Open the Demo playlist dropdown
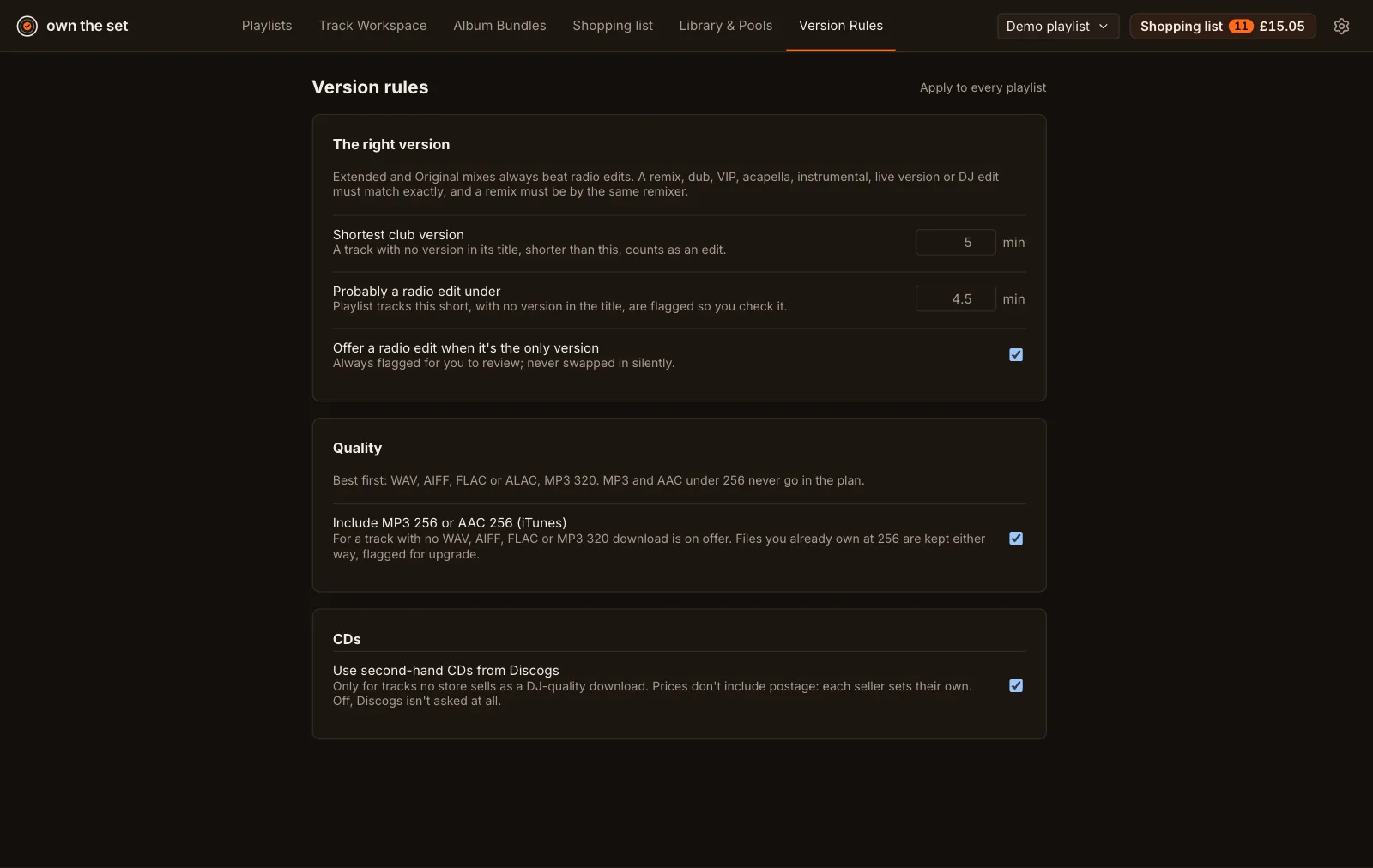1373x868 pixels. 1057,26
